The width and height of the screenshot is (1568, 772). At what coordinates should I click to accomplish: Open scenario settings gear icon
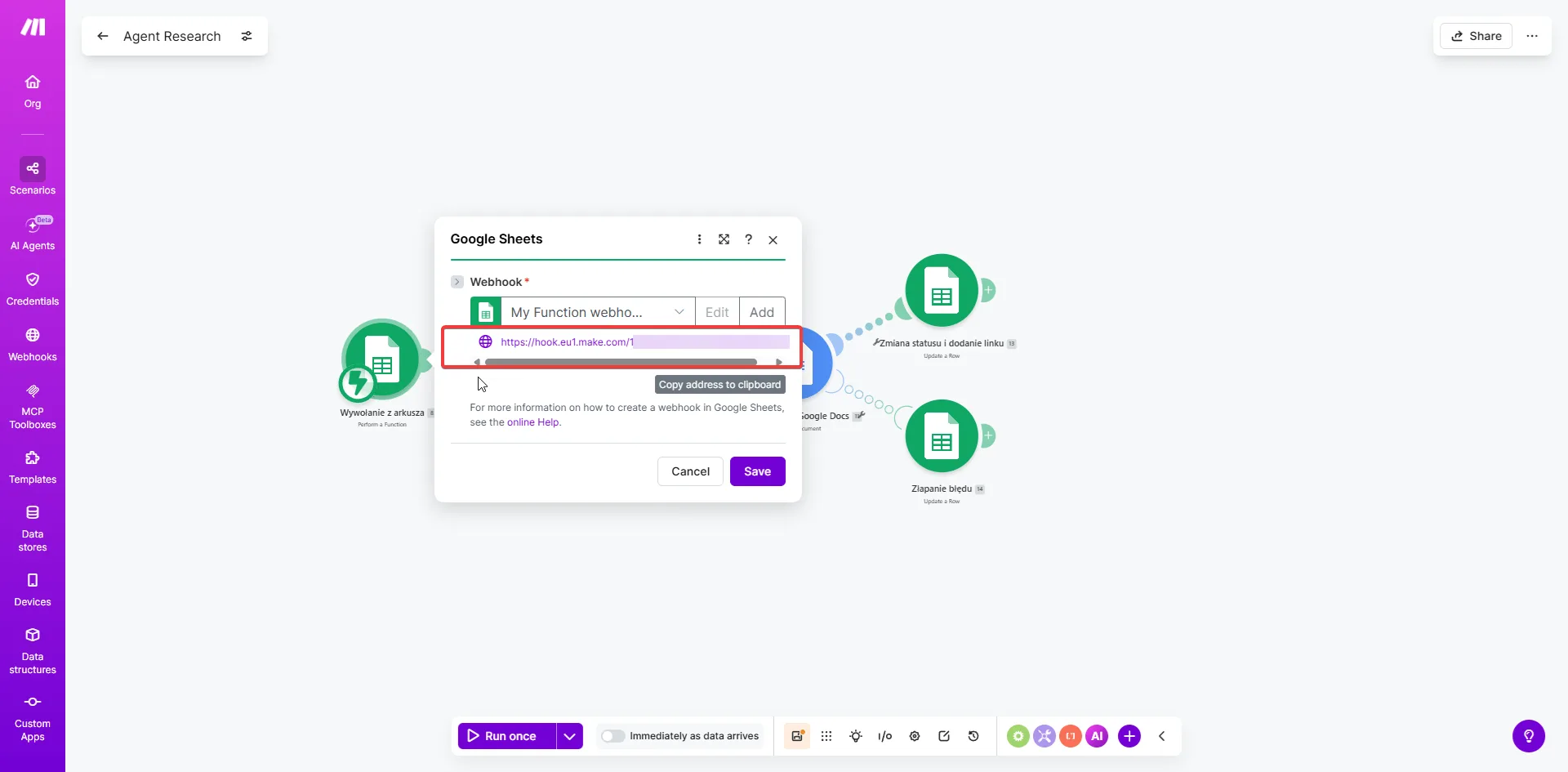click(x=915, y=736)
